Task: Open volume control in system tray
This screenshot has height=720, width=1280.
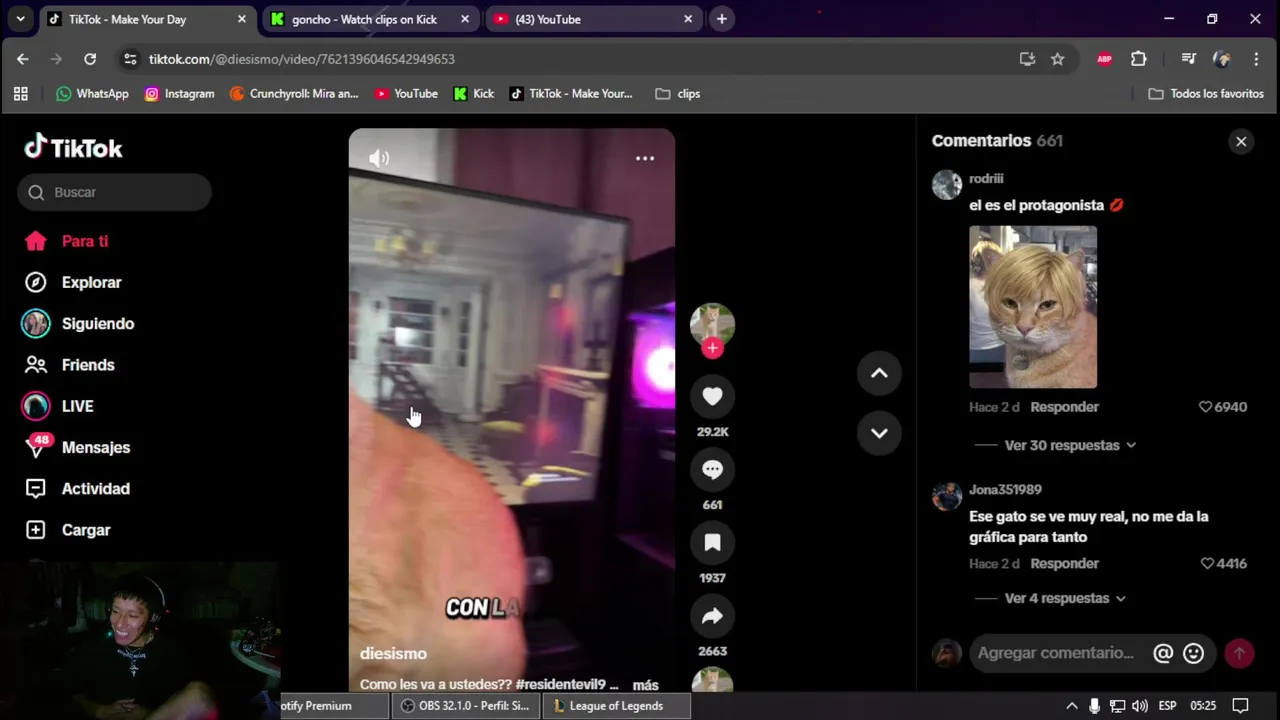Action: [1140, 706]
